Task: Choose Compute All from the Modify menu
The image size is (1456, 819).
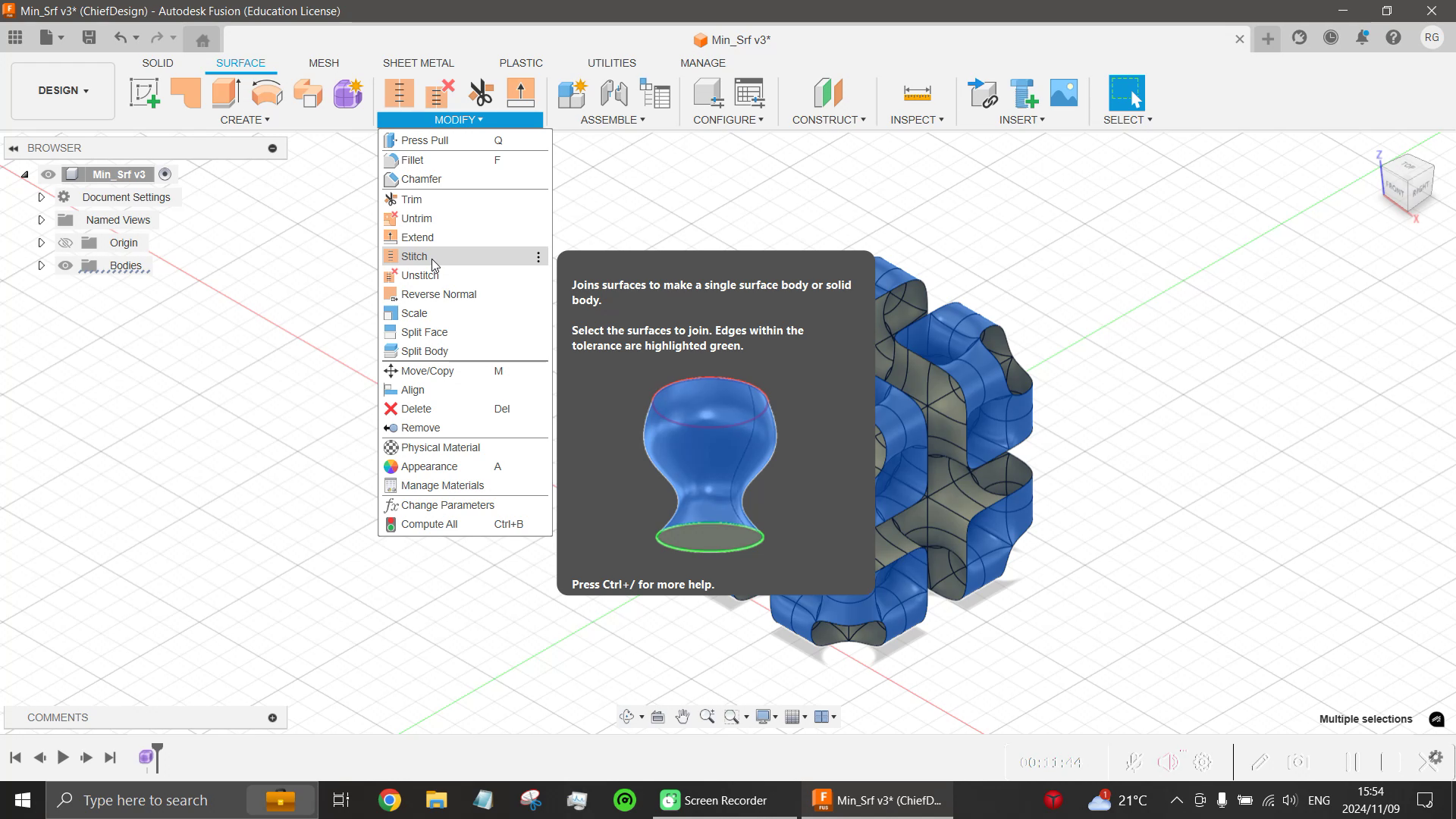Action: [465, 524]
